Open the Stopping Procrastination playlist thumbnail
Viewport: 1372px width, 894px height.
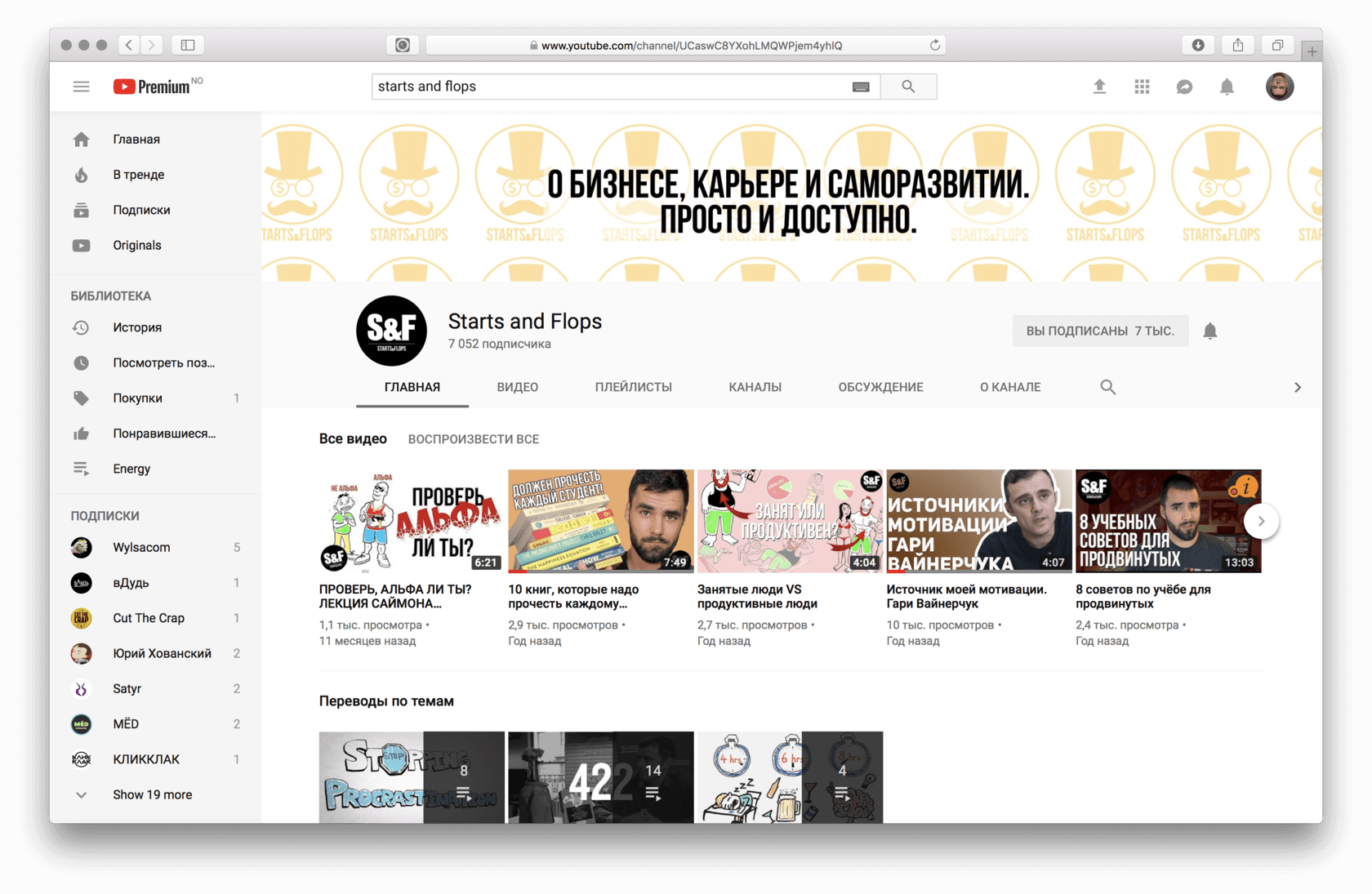pyautogui.click(x=412, y=777)
